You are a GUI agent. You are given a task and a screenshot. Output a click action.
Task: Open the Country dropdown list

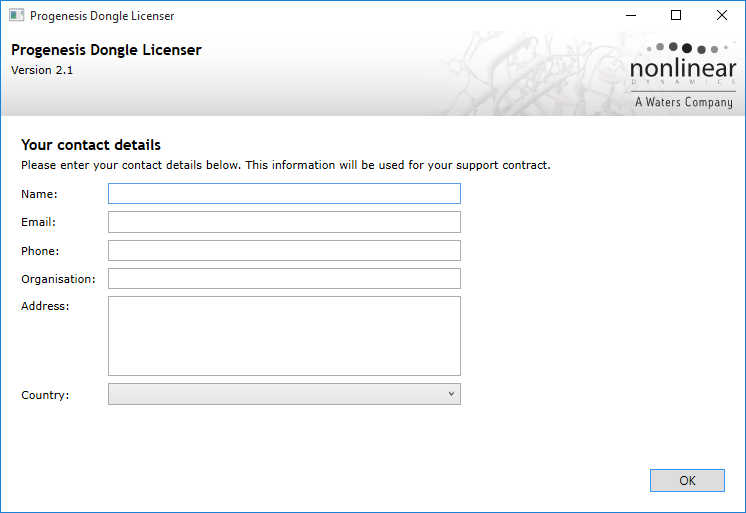click(284, 395)
